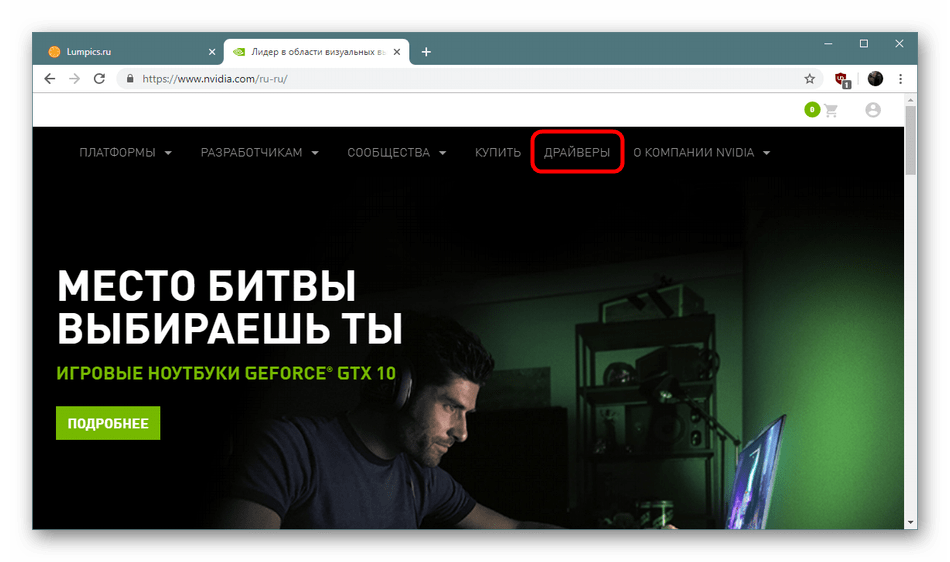The image size is (950, 562).
Task: Click the page vertical scrollbar thumb
Action: tap(910, 140)
